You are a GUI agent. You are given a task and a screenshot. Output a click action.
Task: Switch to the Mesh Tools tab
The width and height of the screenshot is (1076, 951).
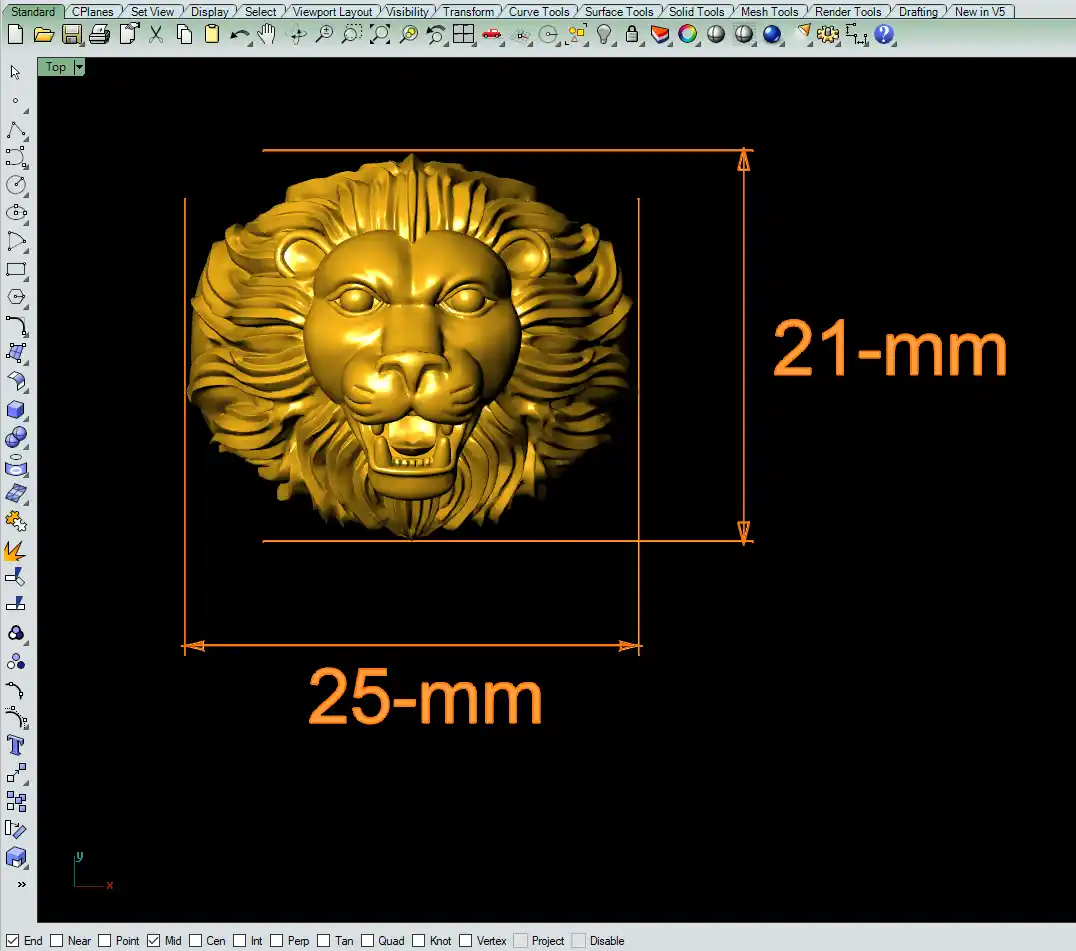click(x=769, y=11)
